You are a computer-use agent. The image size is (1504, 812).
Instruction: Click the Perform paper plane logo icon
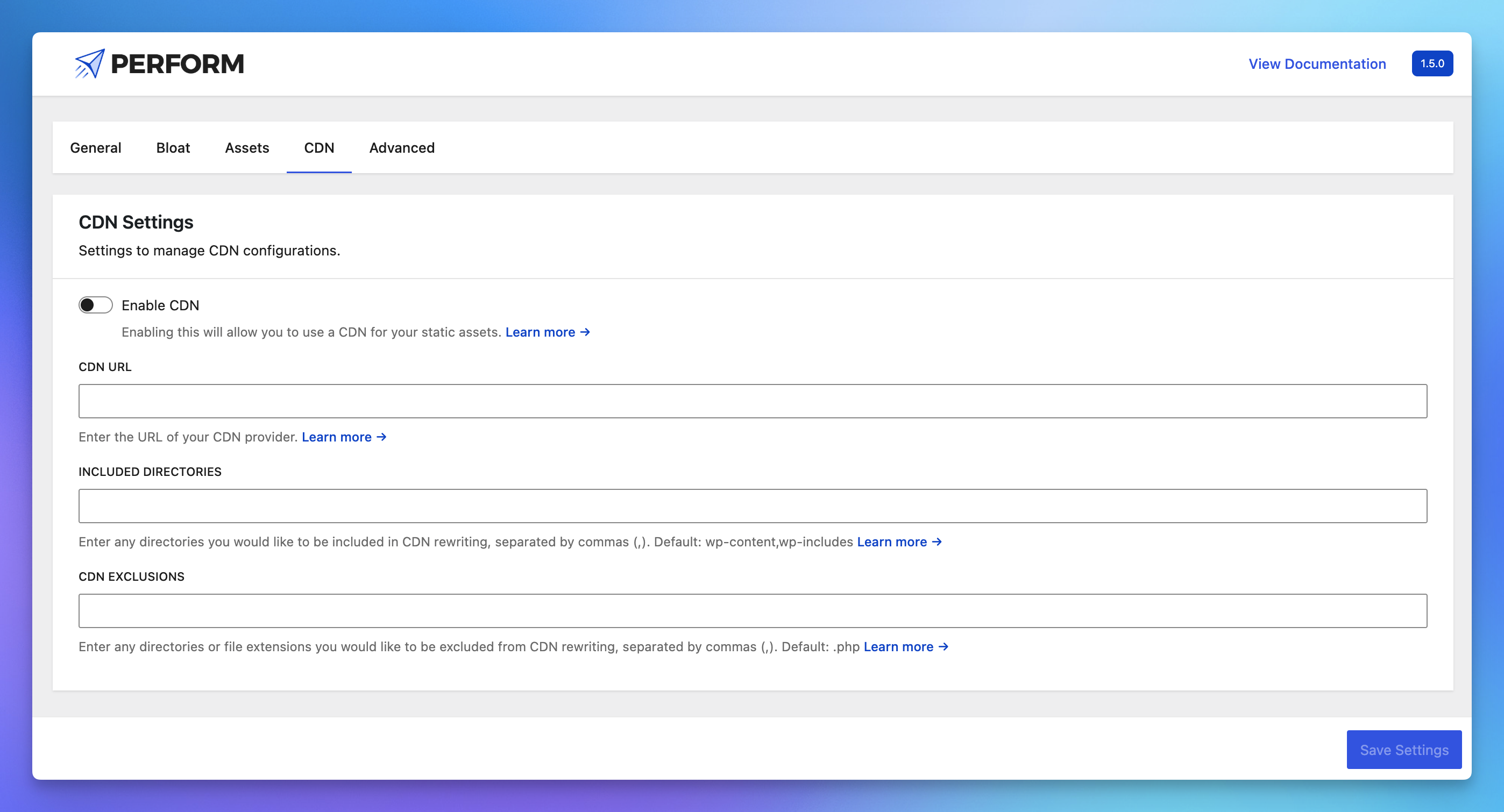click(90, 63)
